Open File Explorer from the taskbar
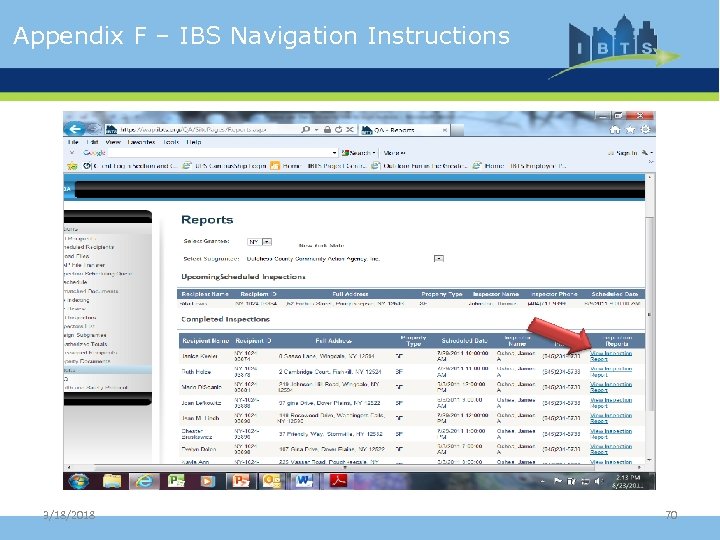This screenshot has height=540, width=720. click(x=112, y=481)
